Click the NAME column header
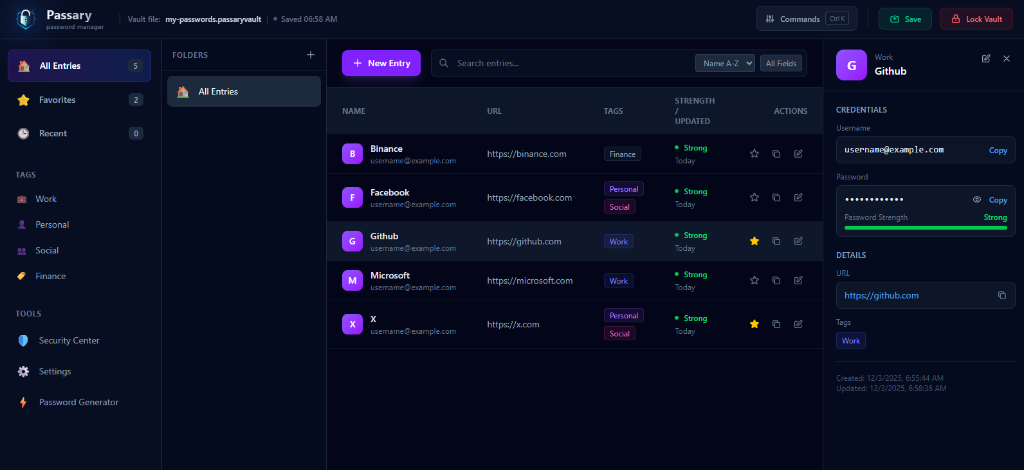 click(354, 111)
